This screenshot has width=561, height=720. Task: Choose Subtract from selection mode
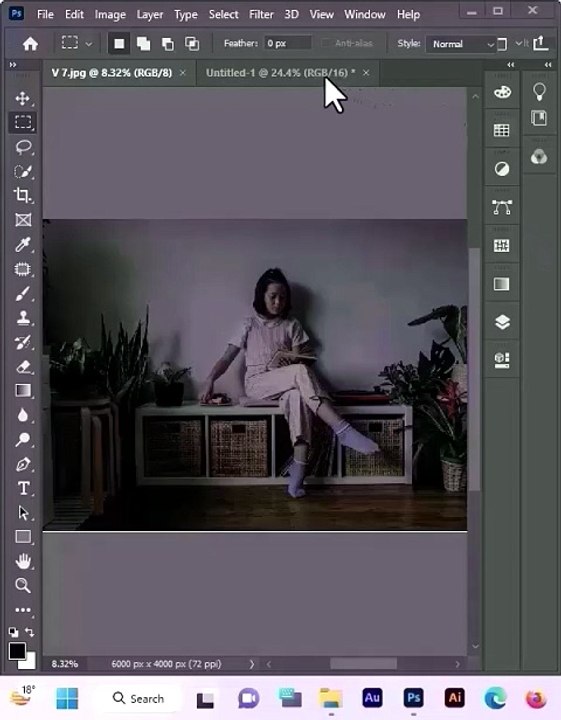tap(168, 44)
